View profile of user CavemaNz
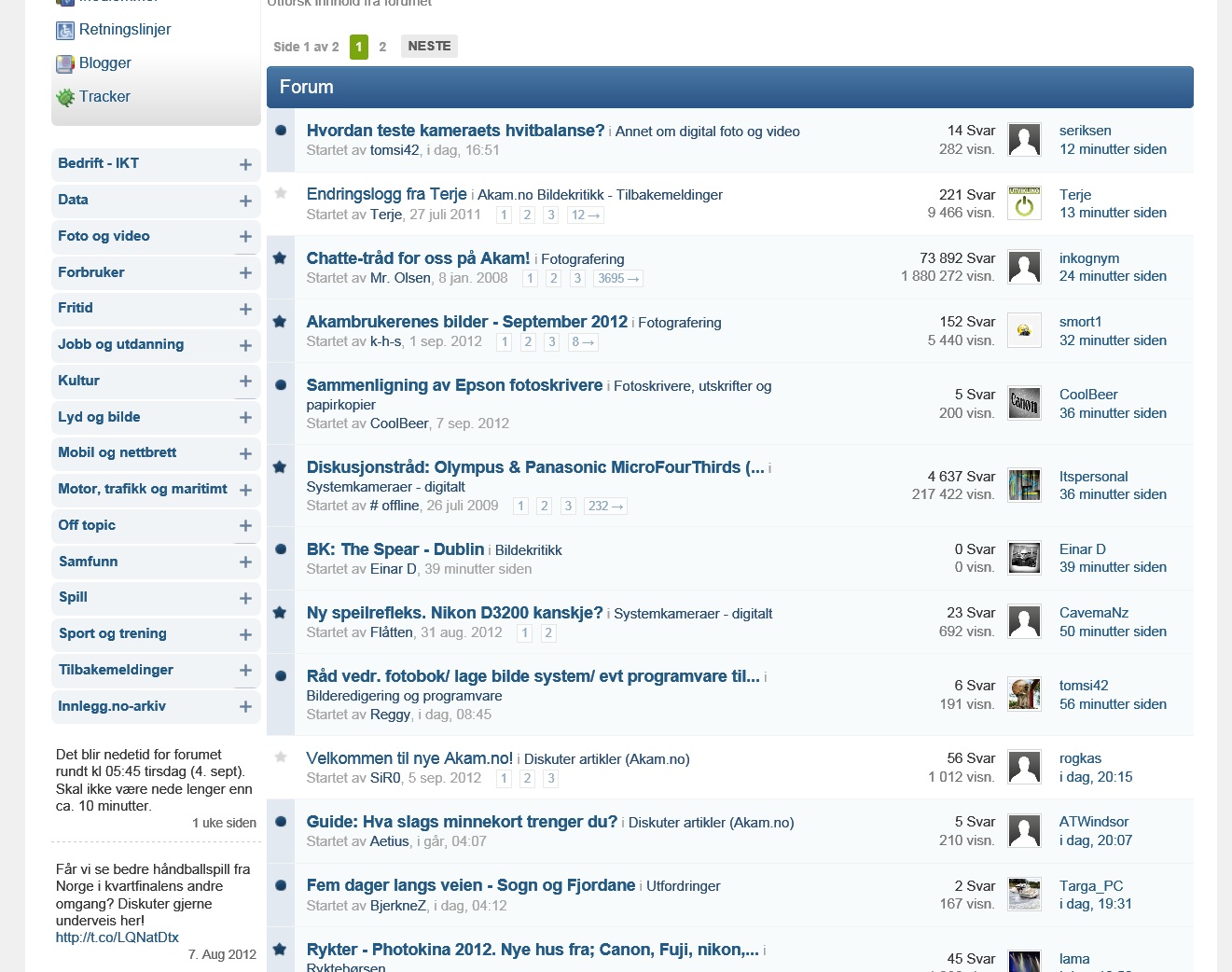1232x972 pixels. (1094, 613)
